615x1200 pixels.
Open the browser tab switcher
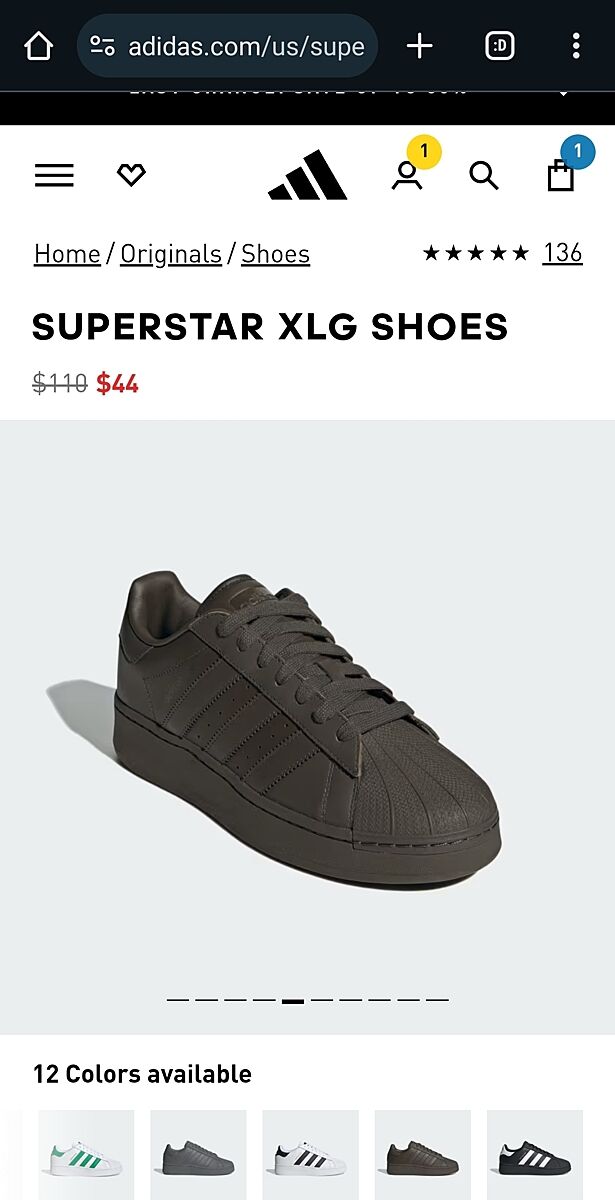(x=499, y=46)
